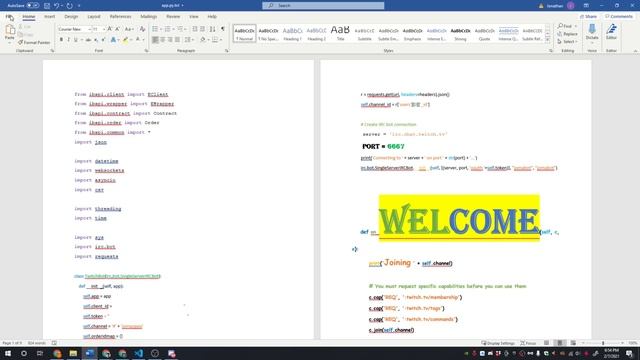Open the Design tab
Screen dimensions: 640x360
tap(71, 17)
